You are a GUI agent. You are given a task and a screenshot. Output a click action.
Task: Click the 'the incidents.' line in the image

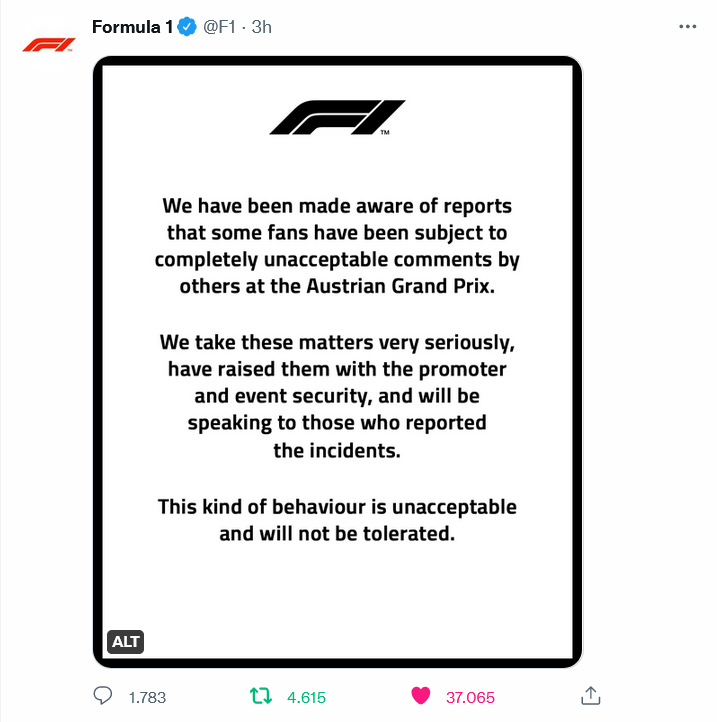(337, 451)
